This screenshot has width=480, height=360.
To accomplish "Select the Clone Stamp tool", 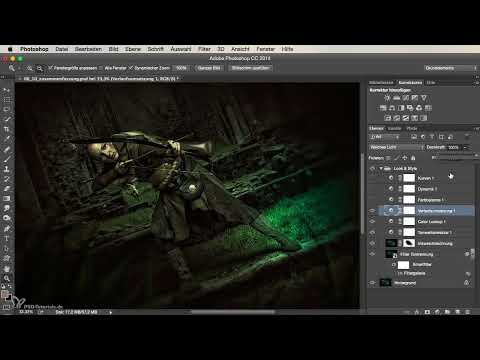I will click(6, 169).
